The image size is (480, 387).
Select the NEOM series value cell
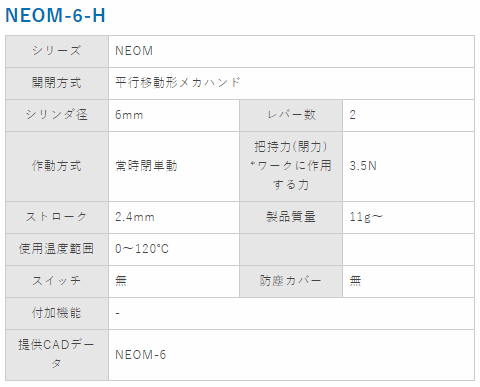(x=291, y=51)
